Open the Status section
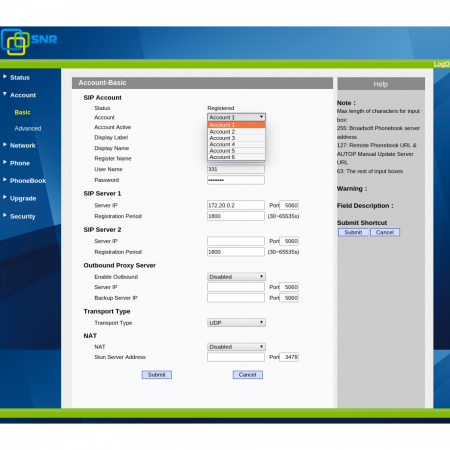 (x=20, y=78)
